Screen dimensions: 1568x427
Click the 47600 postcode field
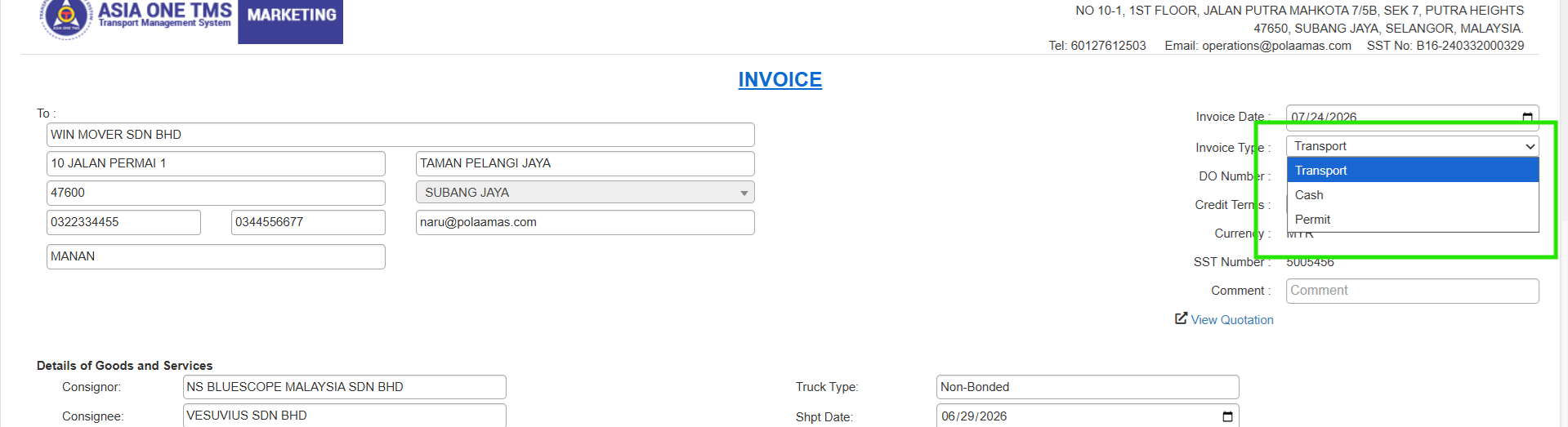(216, 193)
